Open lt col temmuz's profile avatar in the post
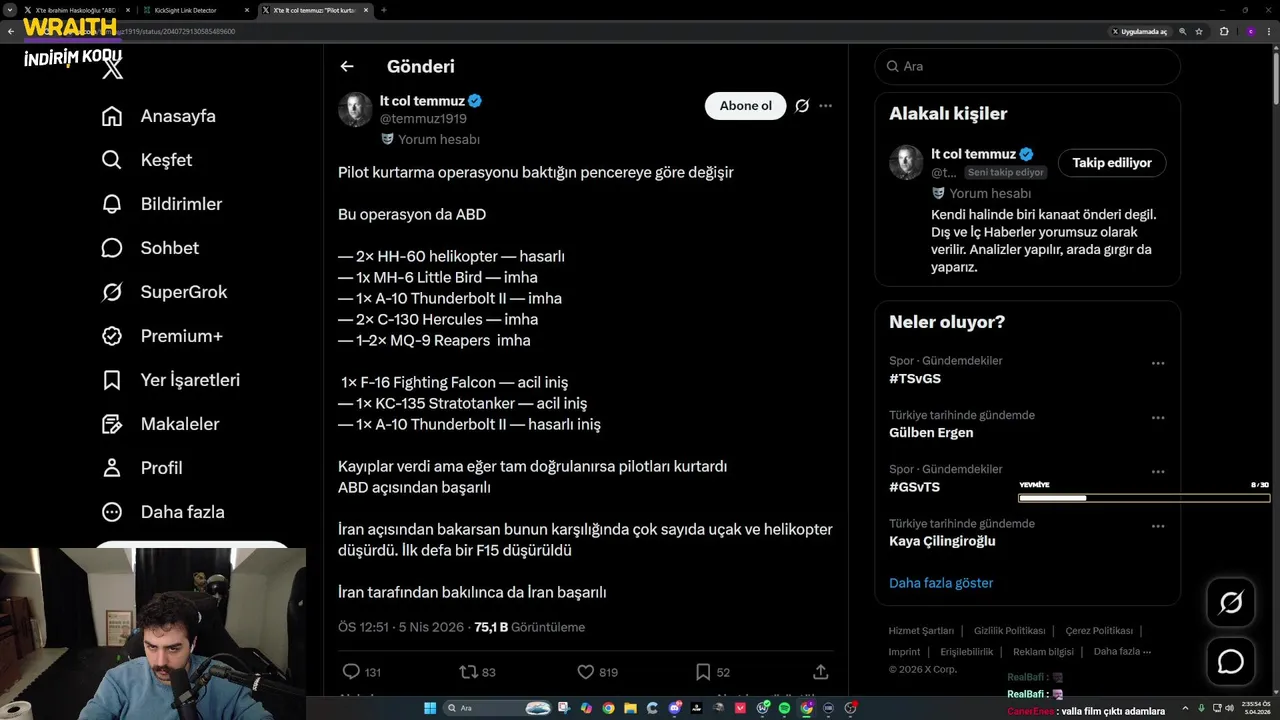 click(x=355, y=109)
